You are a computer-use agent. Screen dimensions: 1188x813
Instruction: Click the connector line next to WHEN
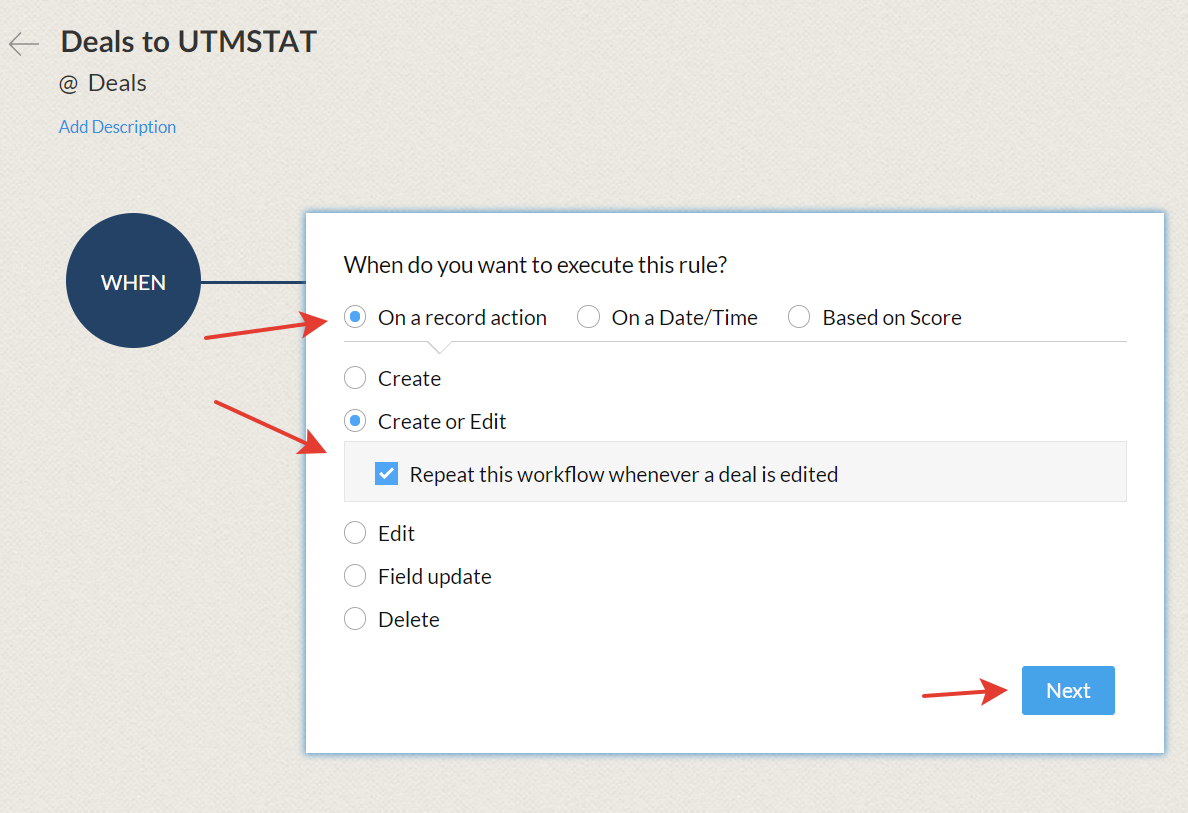[252, 282]
